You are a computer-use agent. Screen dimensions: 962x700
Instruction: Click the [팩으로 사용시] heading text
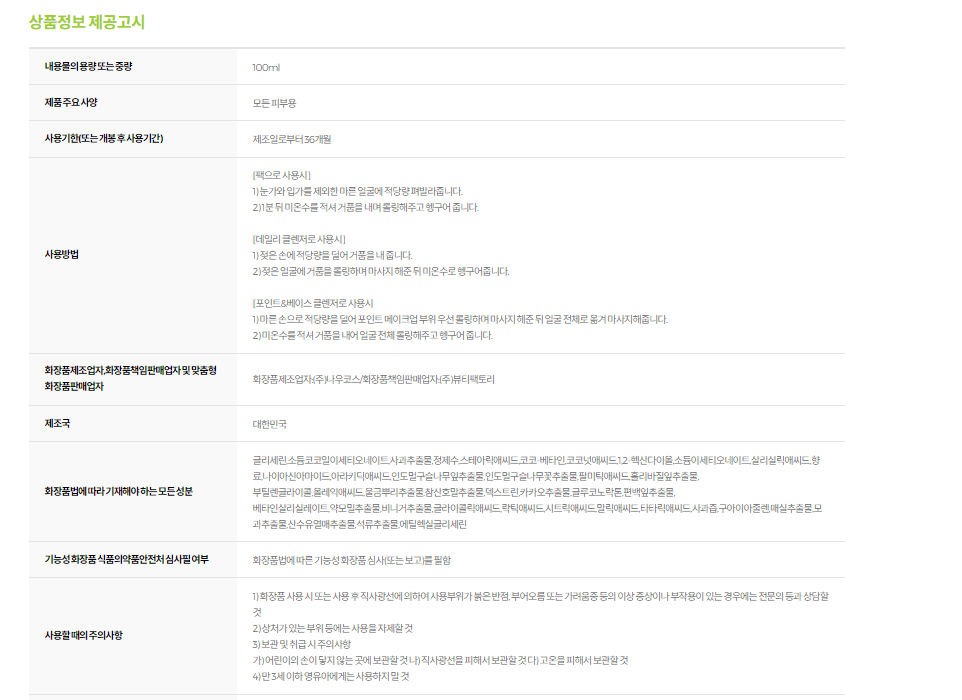[x=281, y=175]
